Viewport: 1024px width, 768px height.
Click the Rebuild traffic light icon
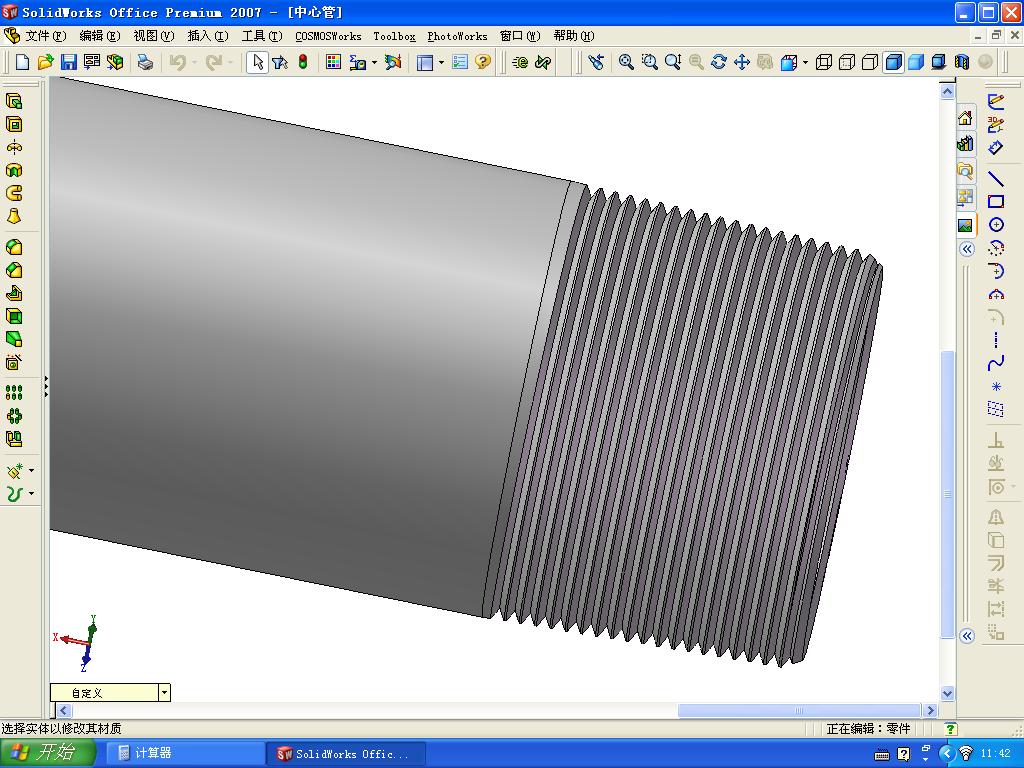point(303,62)
